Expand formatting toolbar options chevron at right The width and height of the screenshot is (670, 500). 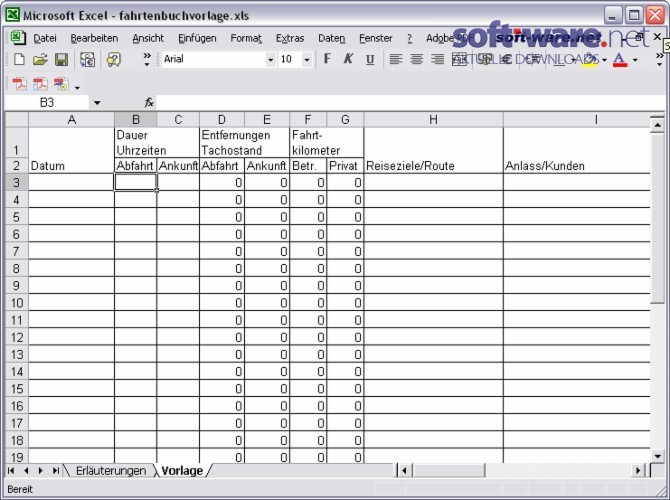point(660,59)
